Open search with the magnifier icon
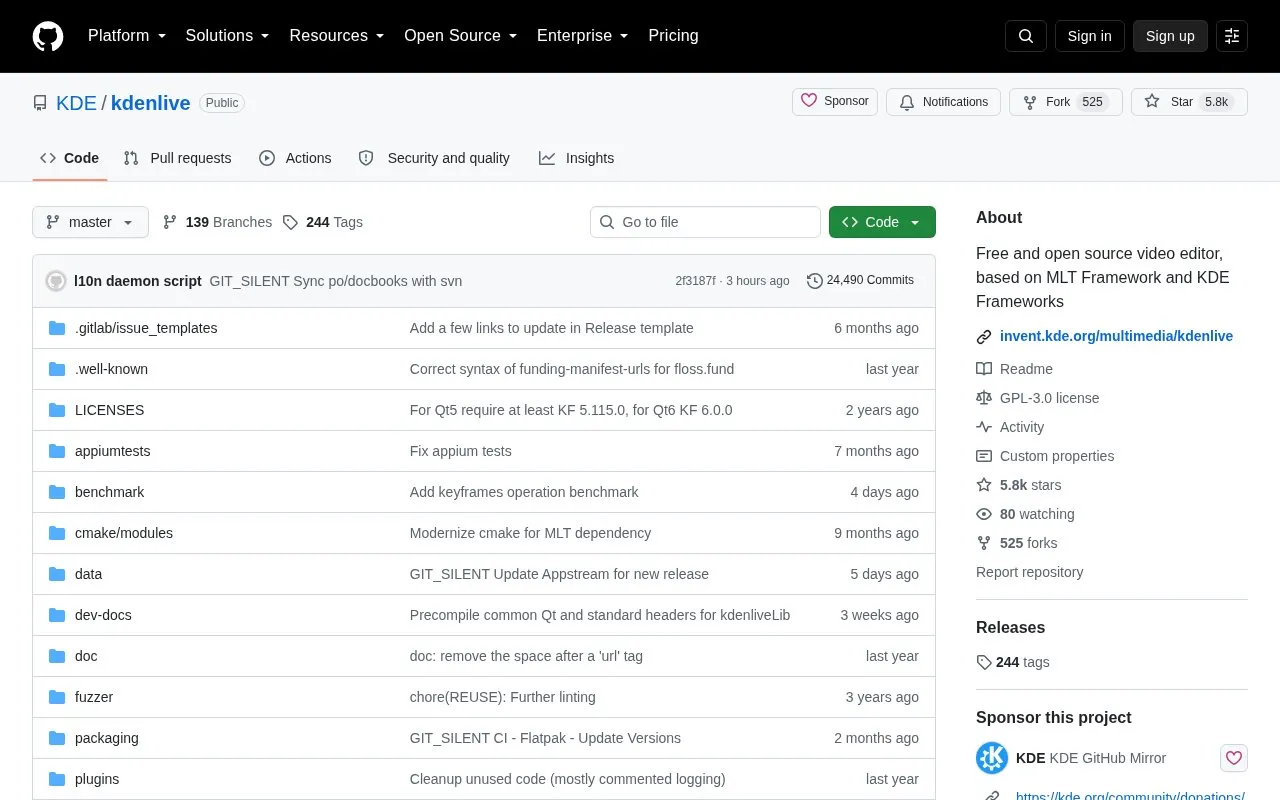The image size is (1280, 800). point(1026,36)
